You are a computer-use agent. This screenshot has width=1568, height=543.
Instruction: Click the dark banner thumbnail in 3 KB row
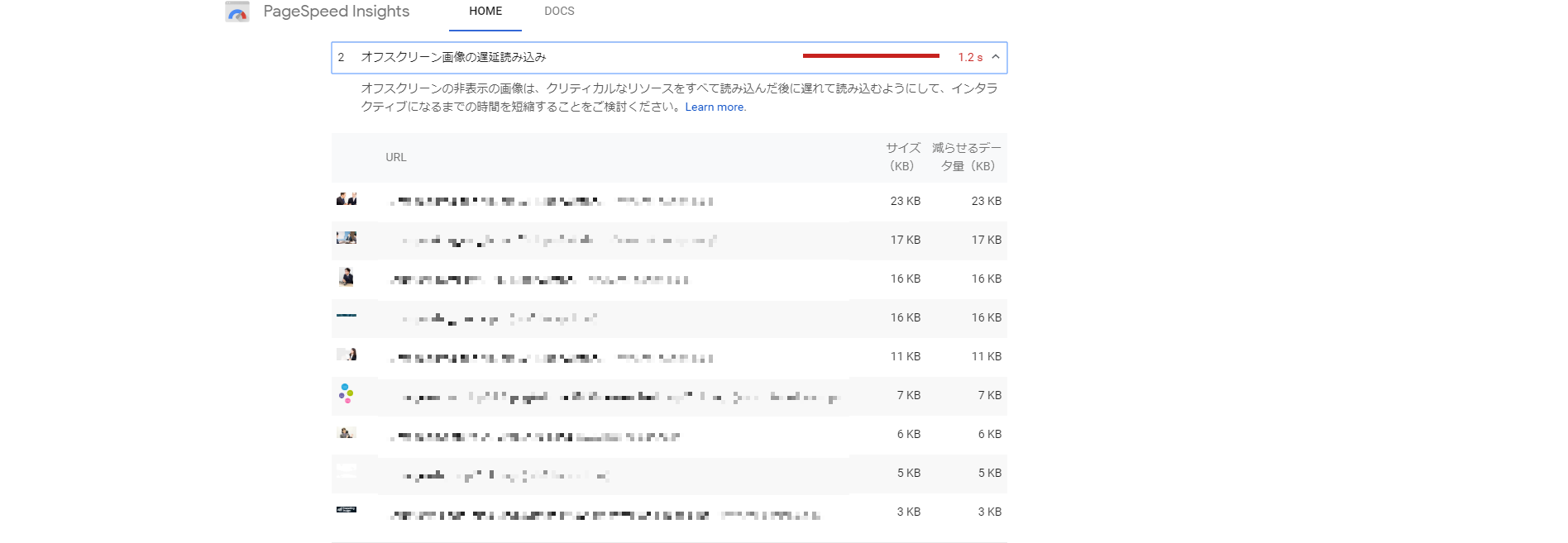coord(347,510)
